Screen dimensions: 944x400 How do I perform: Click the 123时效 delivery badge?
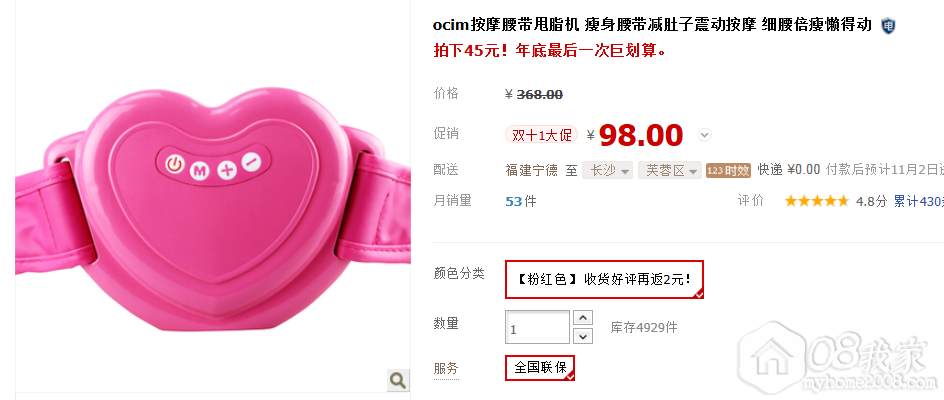click(x=728, y=170)
